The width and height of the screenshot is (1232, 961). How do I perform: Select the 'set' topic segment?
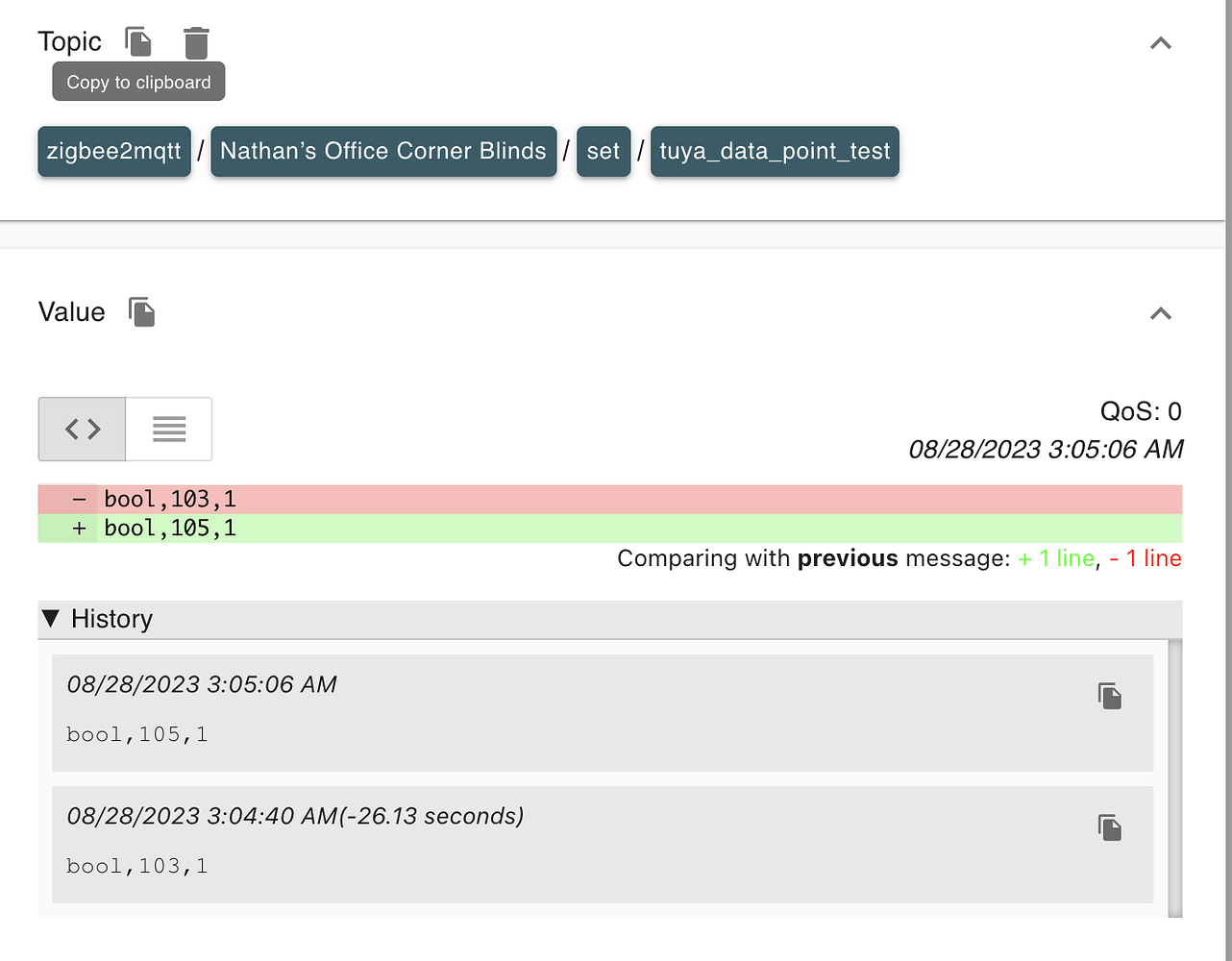(x=604, y=151)
